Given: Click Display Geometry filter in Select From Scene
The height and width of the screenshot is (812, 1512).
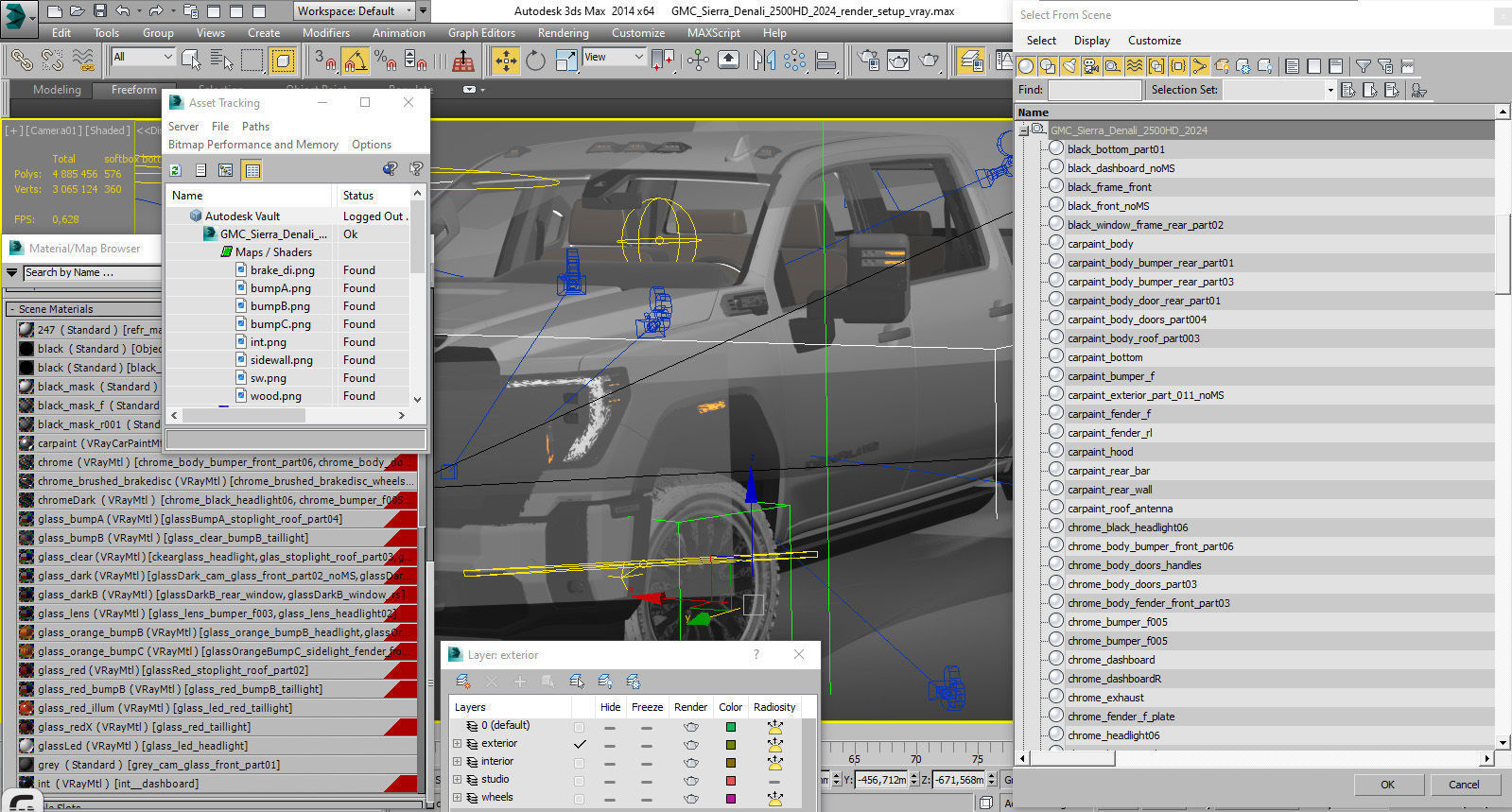Looking at the screenshot, I should pos(1026,66).
